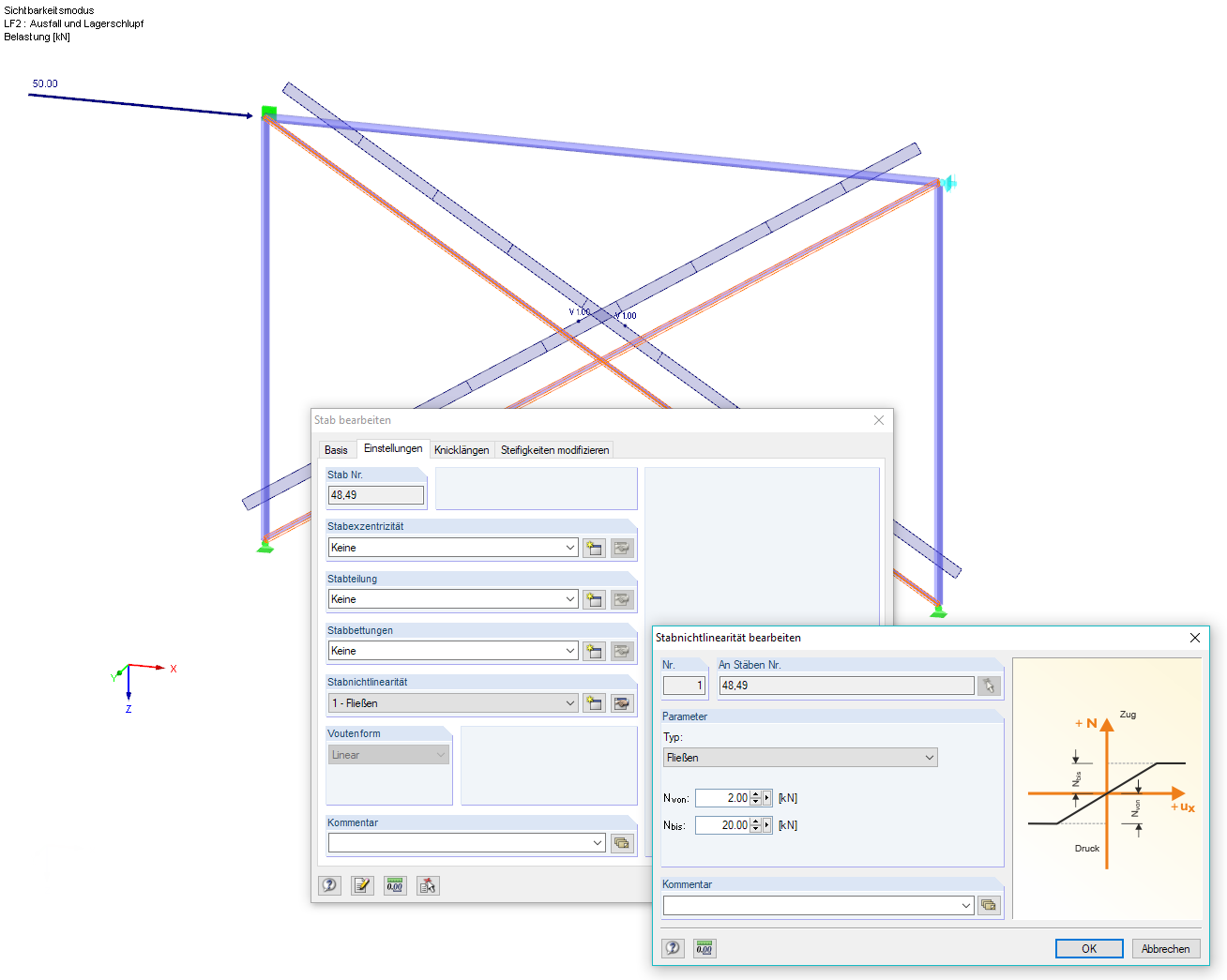Select the Basis tab
The image size is (1227, 980).
click(x=336, y=449)
